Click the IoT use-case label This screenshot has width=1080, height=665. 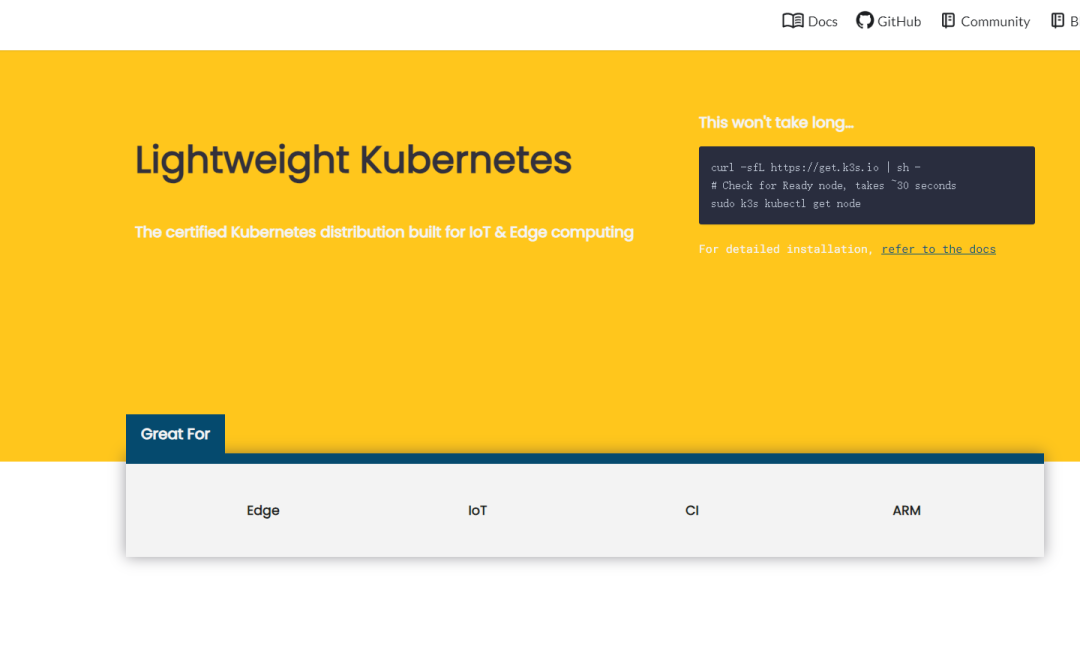477,511
